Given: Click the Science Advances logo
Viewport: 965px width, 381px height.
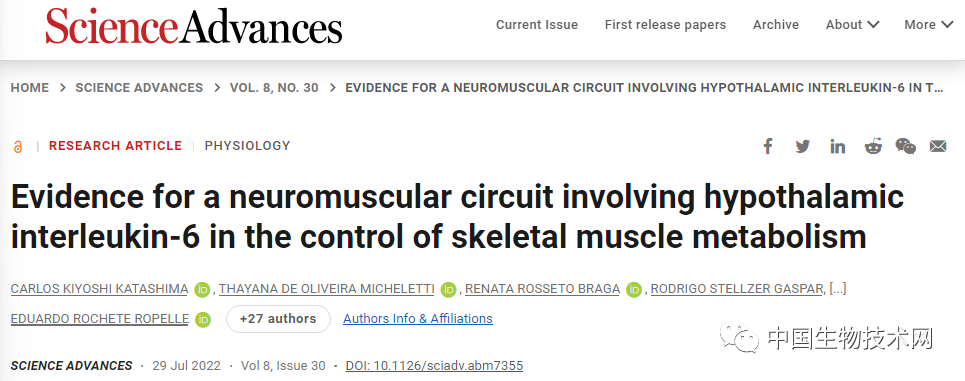Looking at the screenshot, I should pos(194,26).
